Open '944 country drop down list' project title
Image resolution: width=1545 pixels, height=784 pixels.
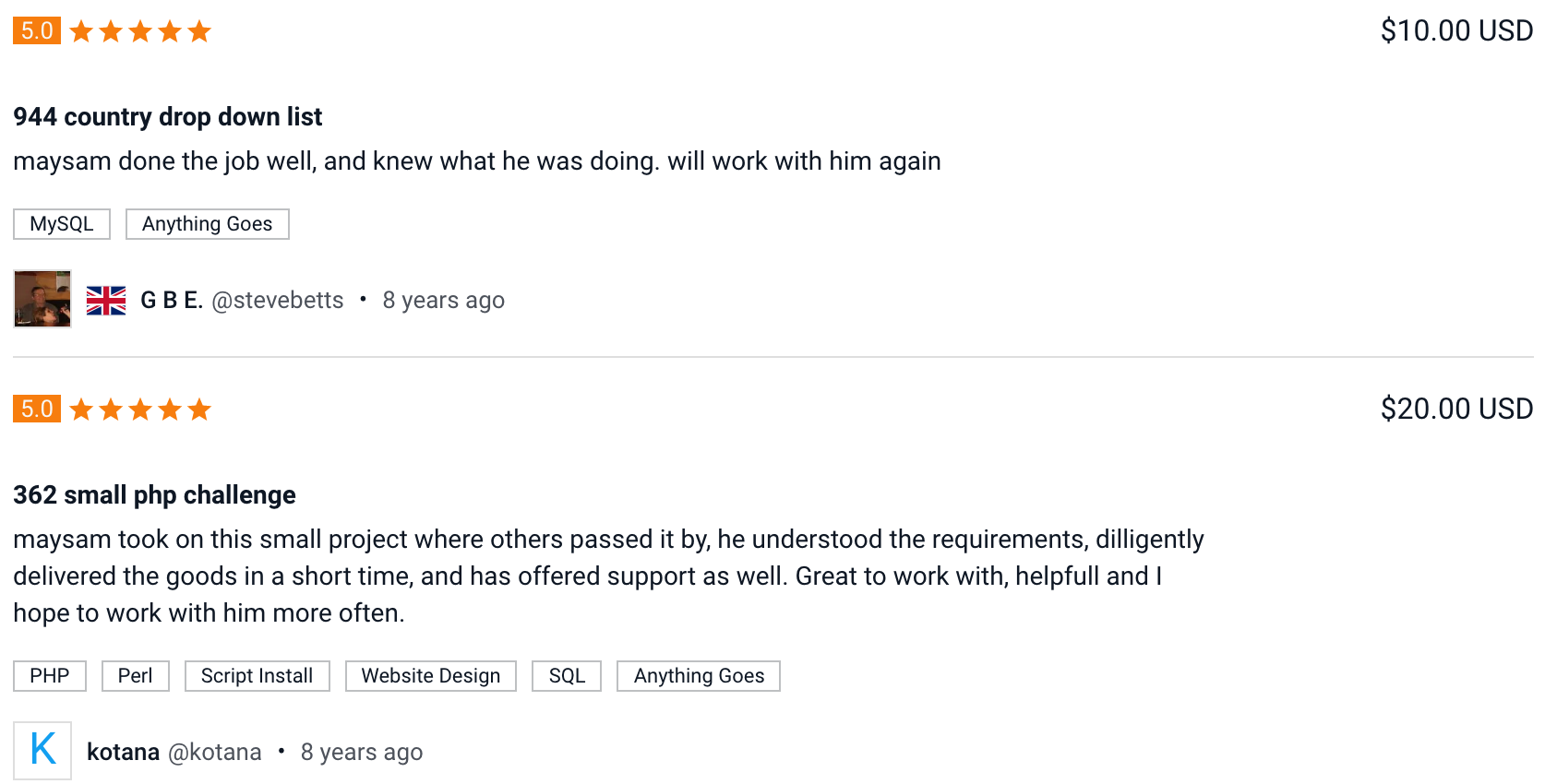(168, 117)
